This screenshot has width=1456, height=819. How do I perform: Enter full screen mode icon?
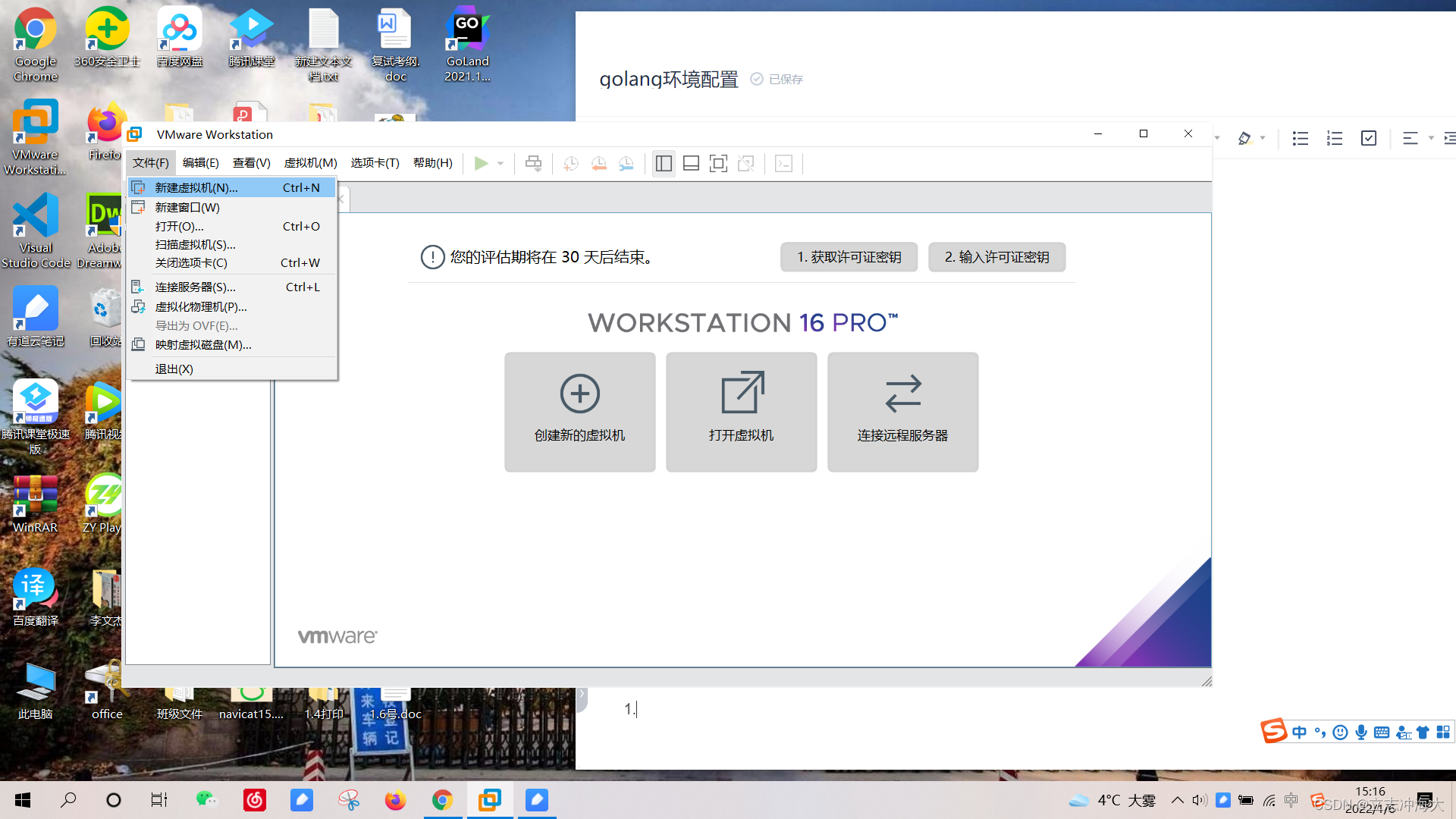coord(718,163)
